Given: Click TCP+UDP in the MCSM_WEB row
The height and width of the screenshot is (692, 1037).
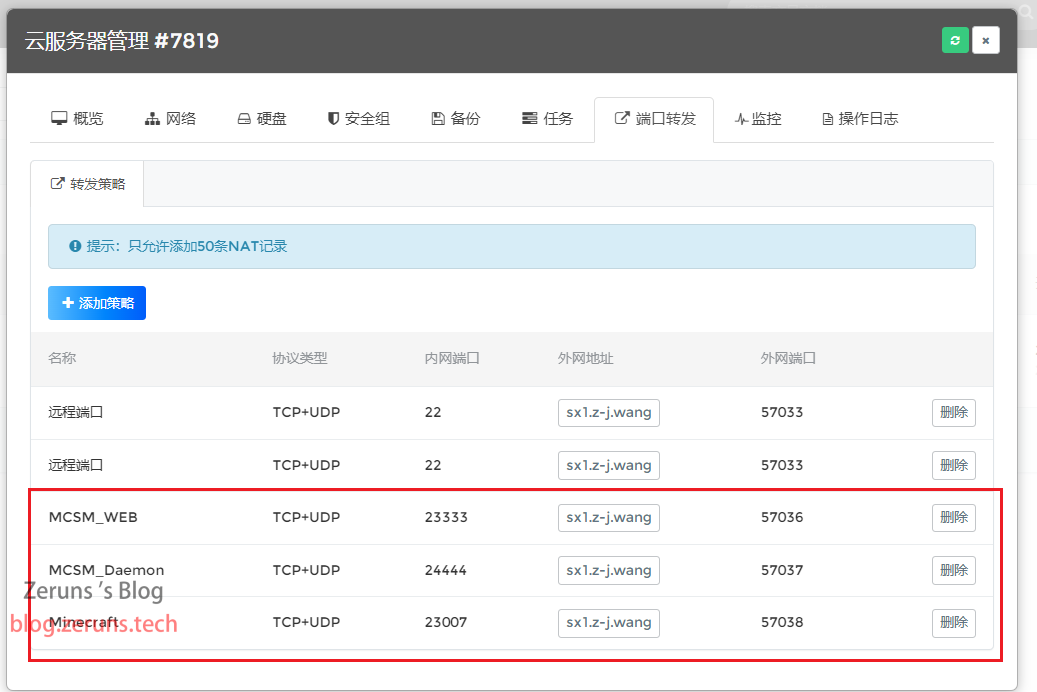Looking at the screenshot, I should [x=306, y=517].
